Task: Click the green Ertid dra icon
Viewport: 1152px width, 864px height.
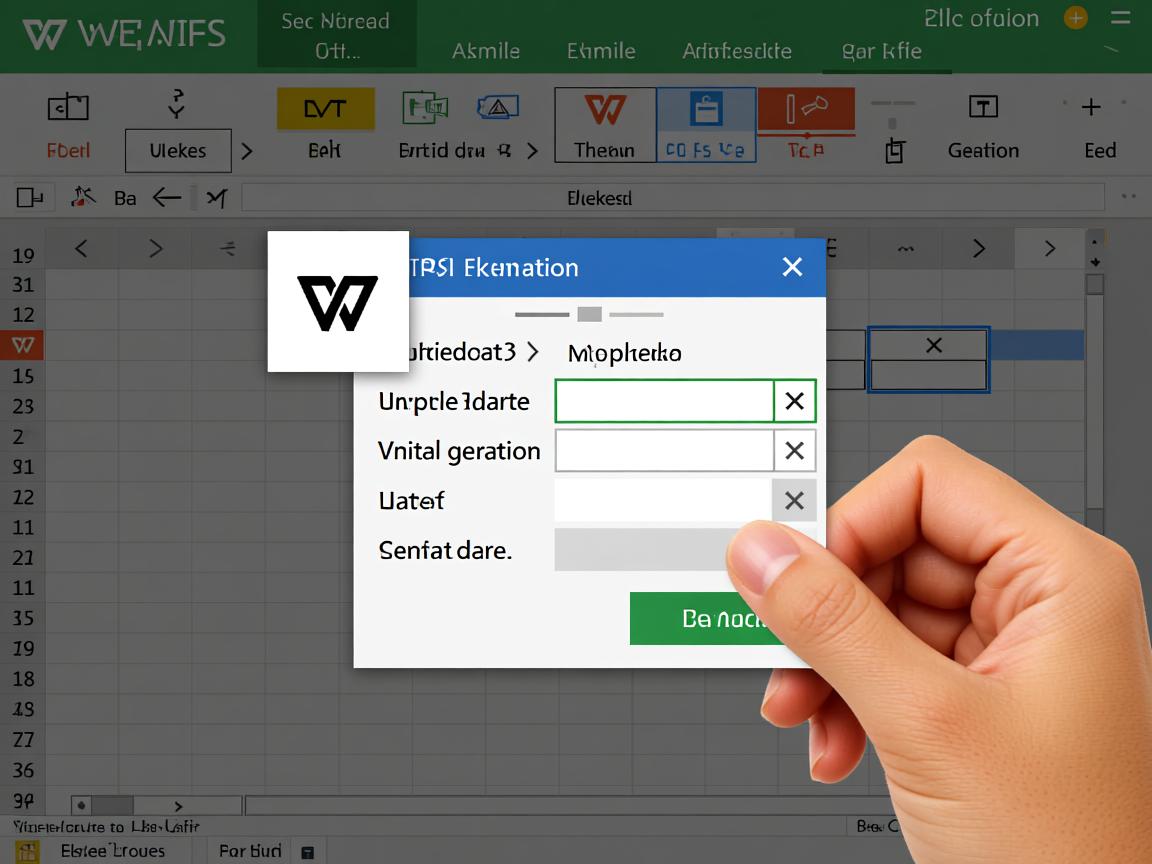Action: tap(424, 107)
